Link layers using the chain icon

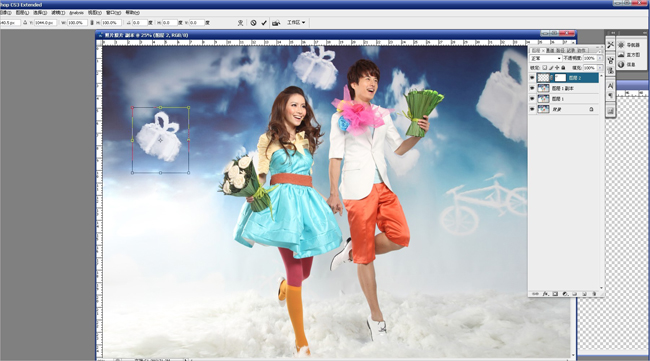tap(535, 294)
